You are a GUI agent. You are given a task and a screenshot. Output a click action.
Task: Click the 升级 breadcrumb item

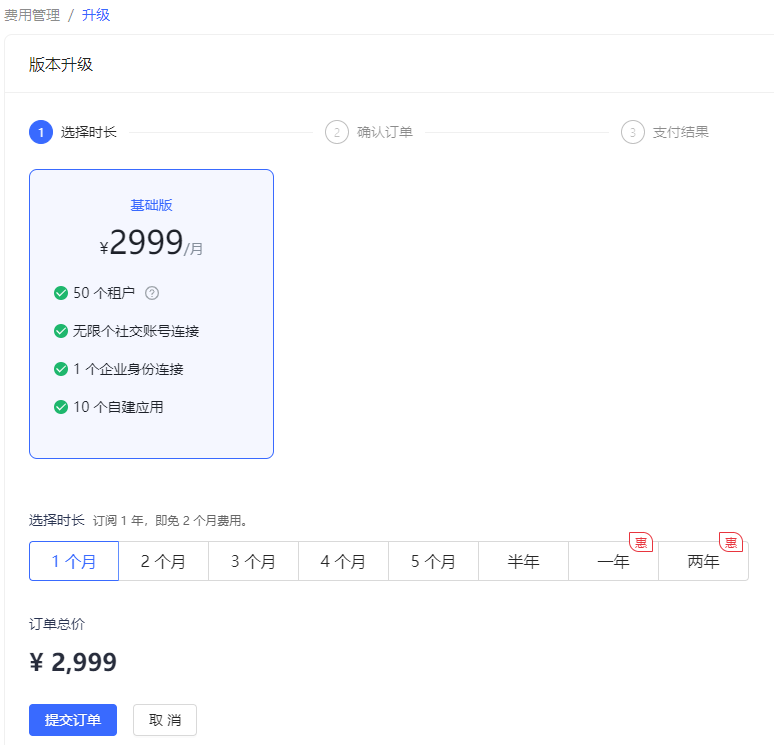coord(96,15)
